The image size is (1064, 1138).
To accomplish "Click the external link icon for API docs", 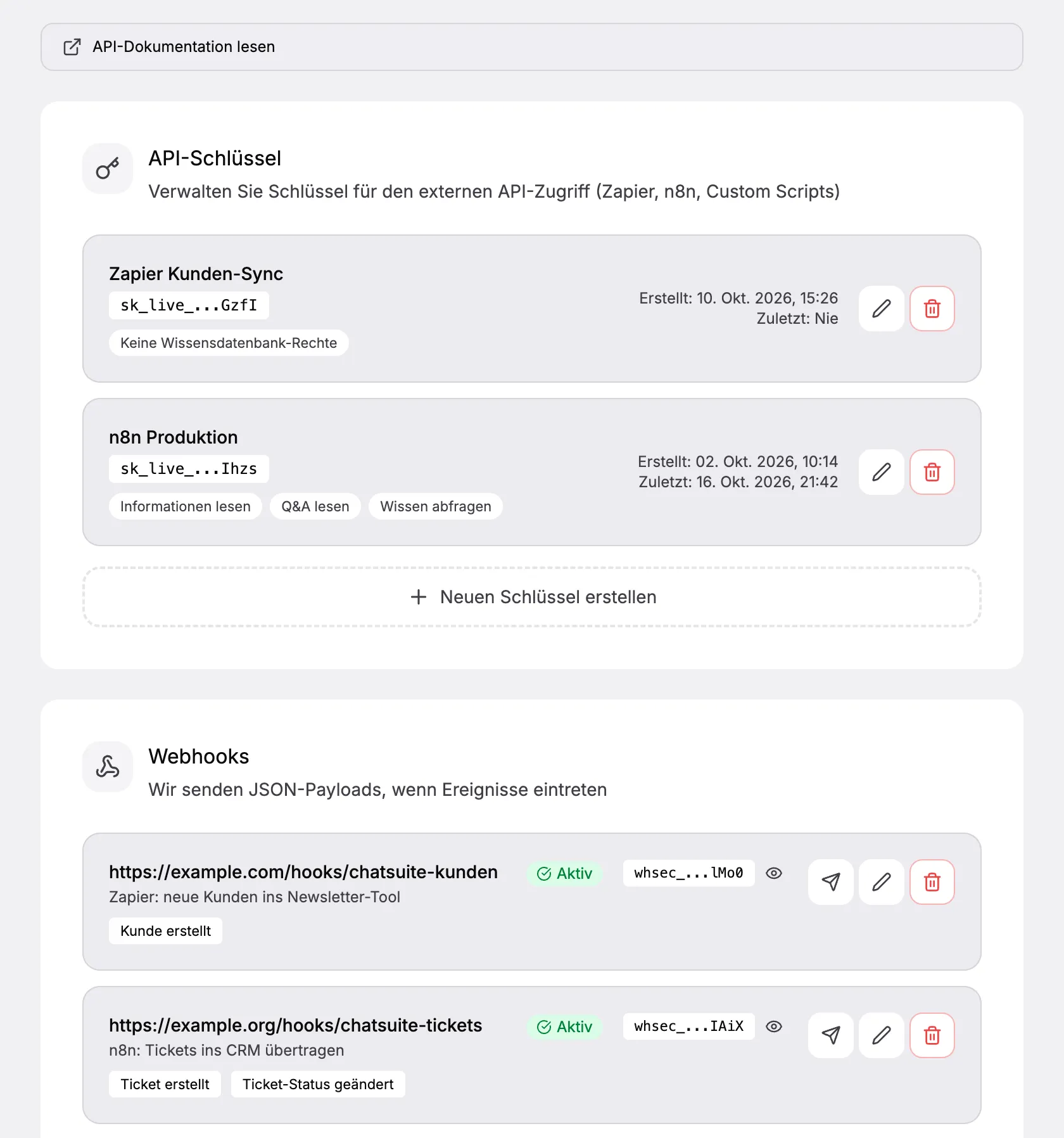I will (x=72, y=47).
